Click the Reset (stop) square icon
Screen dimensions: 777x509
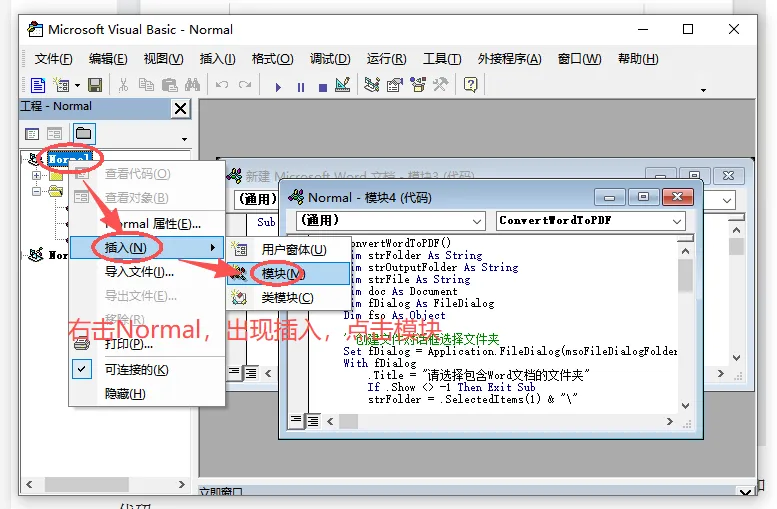(x=323, y=87)
